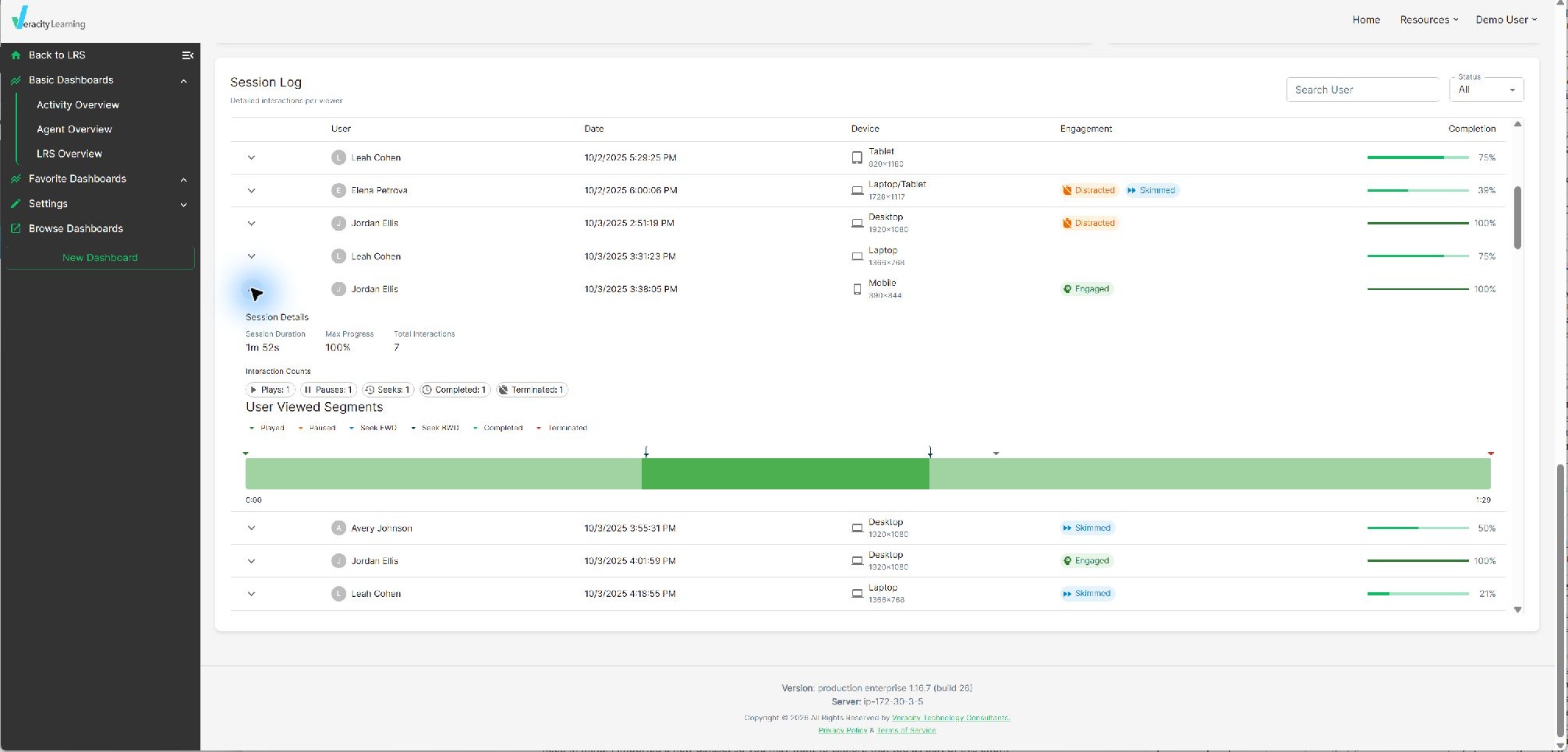
Task: Click the red terminated marker on timeline
Action: 1490,454
